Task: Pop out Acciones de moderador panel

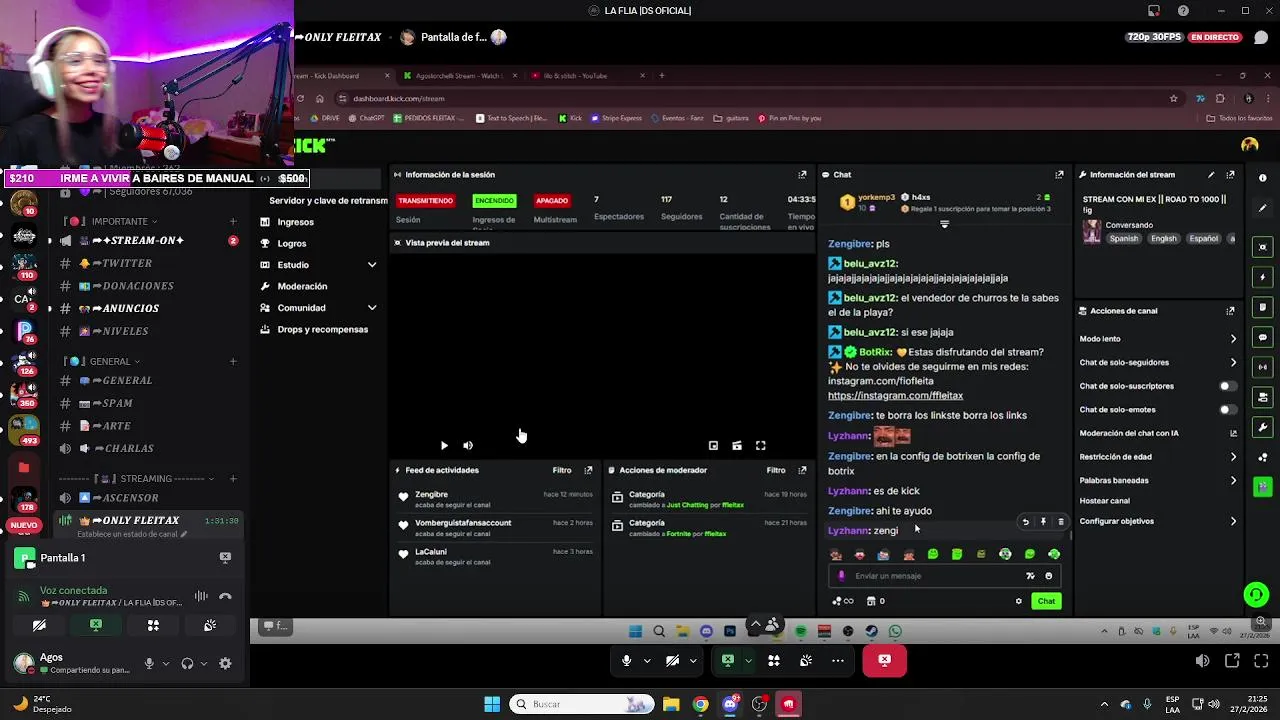Action: click(x=802, y=470)
